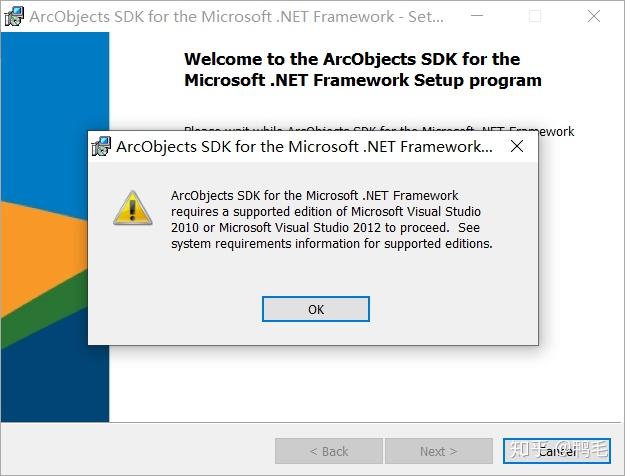
Task: Click the OK button in the dialog
Action: point(316,309)
